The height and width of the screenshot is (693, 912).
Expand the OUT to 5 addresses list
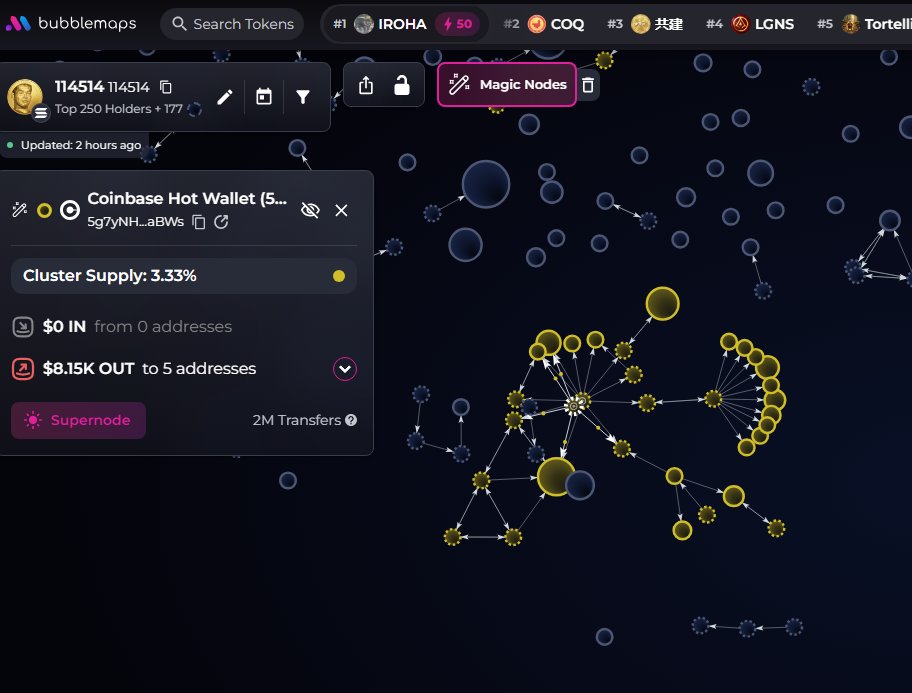(x=345, y=369)
